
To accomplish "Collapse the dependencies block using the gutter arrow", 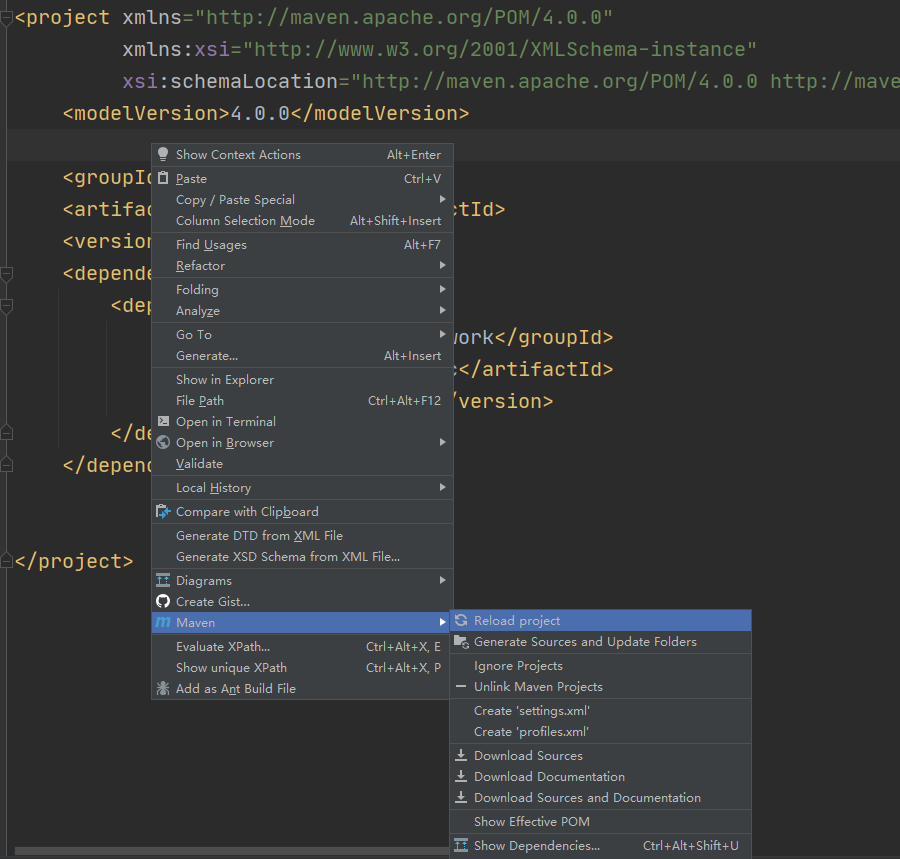I will 7,273.
